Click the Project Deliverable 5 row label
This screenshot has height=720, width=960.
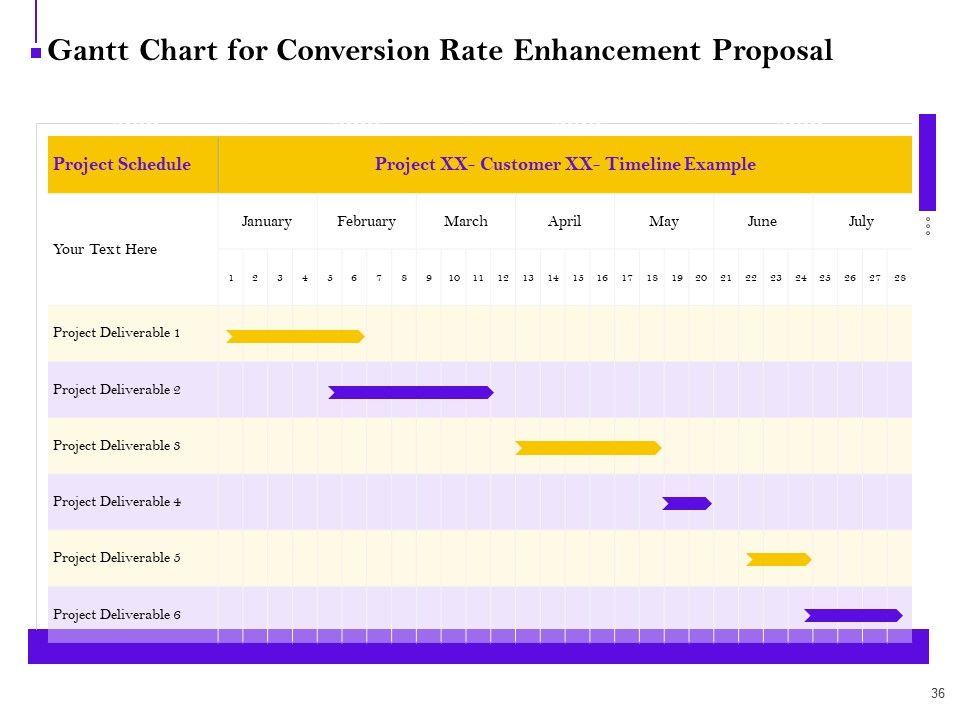click(116, 558)
